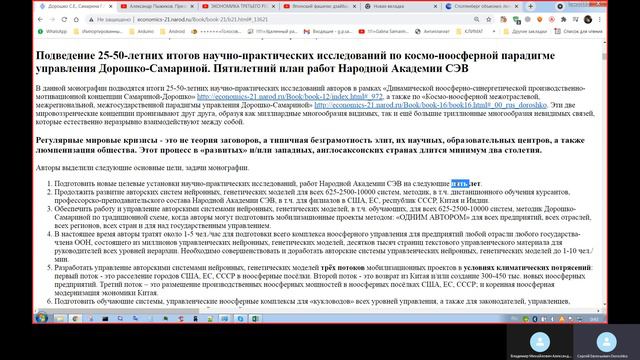
Task: Open Chrome taskbar icon
Action: coord(75,318)
